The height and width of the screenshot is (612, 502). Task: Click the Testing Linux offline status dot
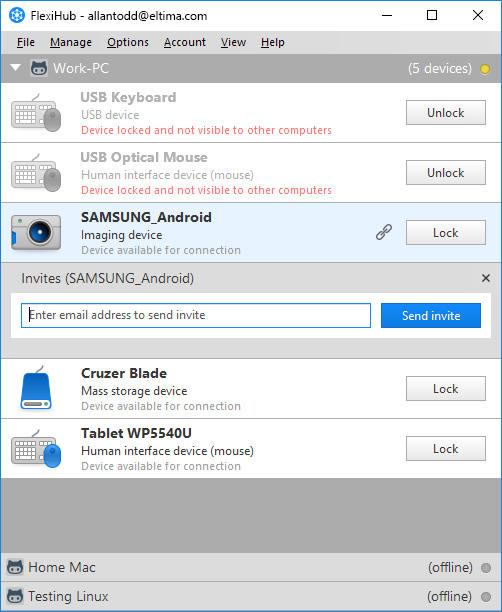[x=486, y=597]
